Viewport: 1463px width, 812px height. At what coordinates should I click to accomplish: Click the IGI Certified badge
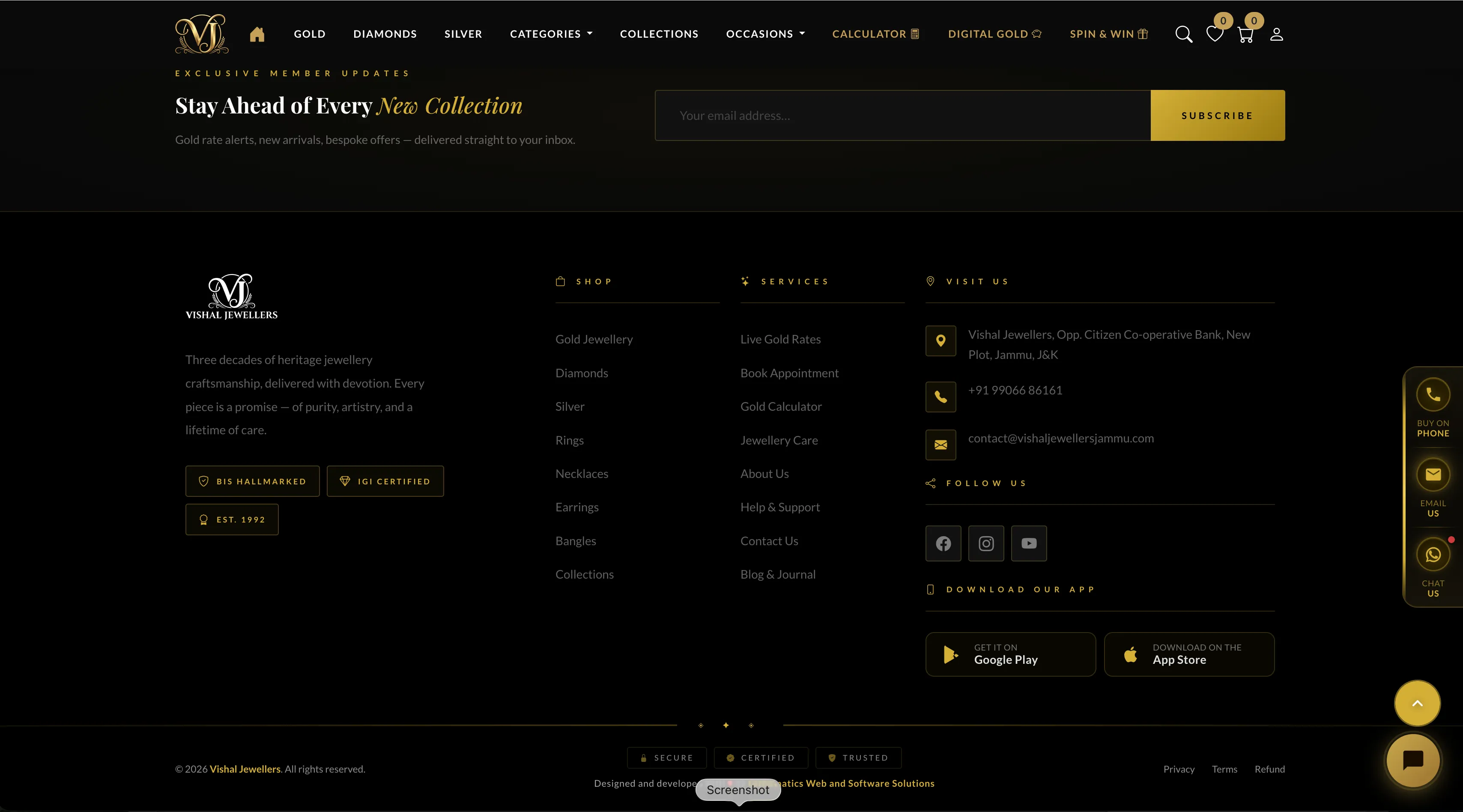click(x=385, y=481)
